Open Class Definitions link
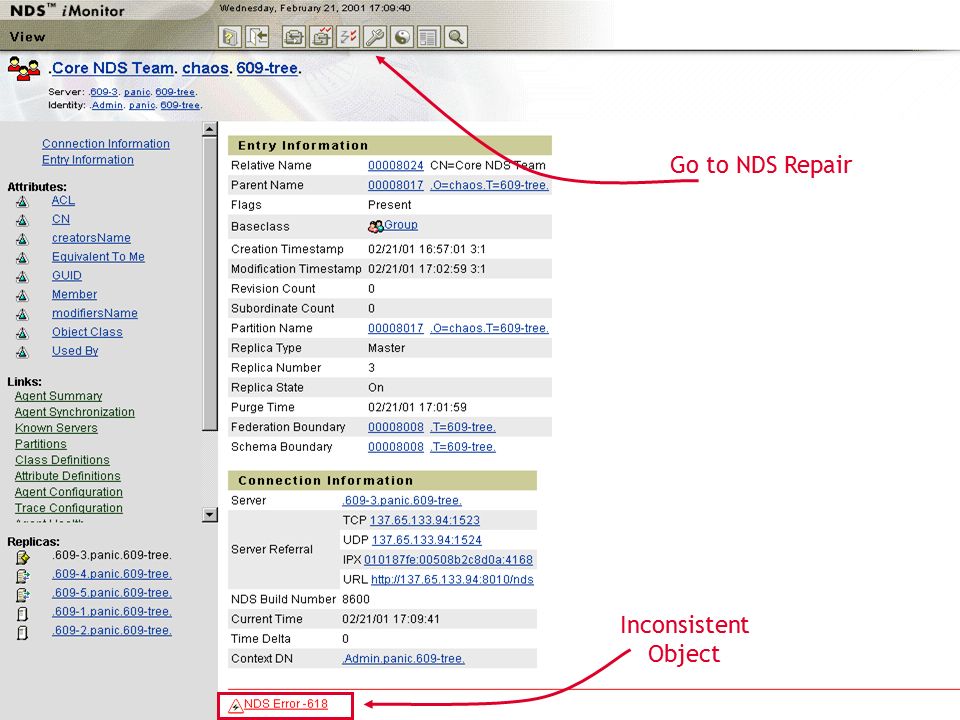Screen dimensions: 960x720 pyautogui.click(x=62, y=460)
